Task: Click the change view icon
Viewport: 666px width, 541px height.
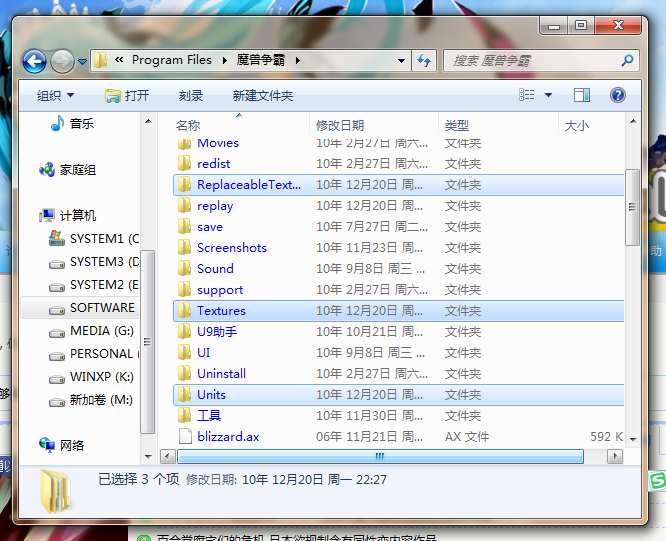Action: tap(527, 95)
